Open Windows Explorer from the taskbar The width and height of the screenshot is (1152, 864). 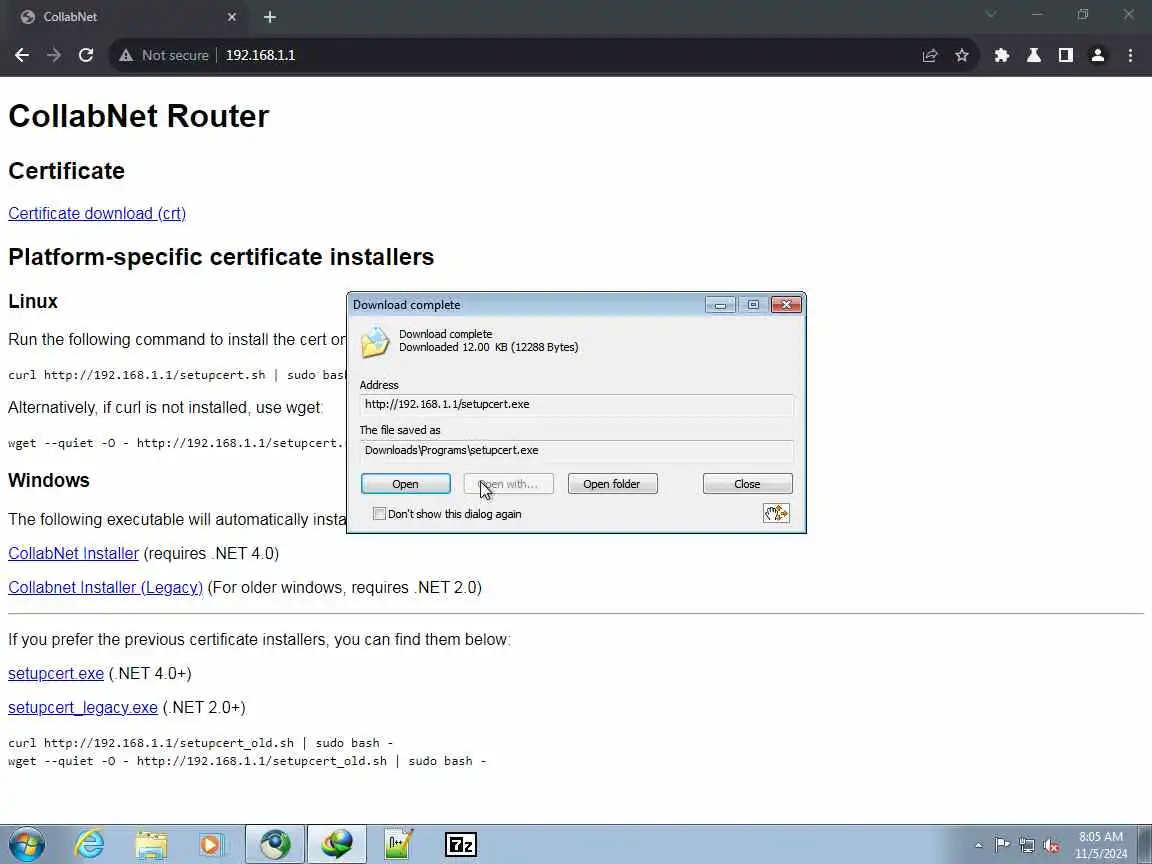[151, 844]
